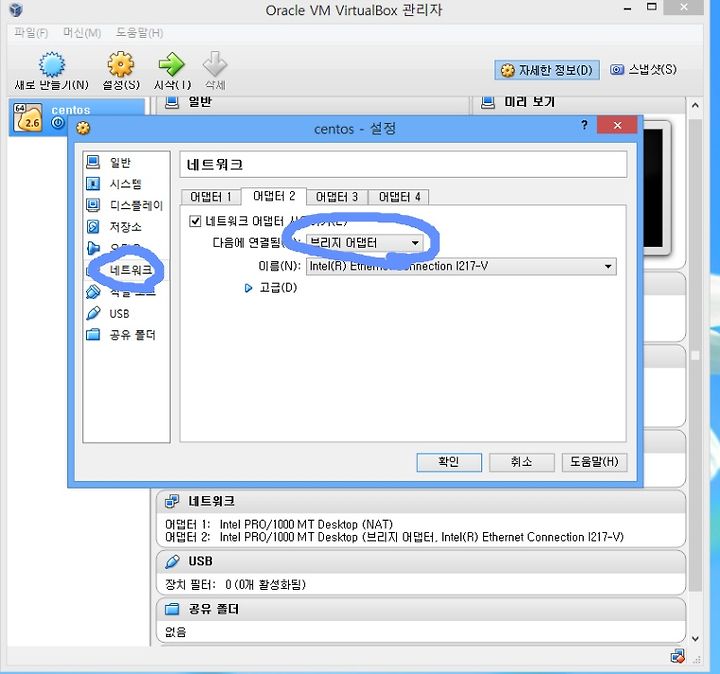Open 공유 폴더 category in settings sidebar

[x=133, y=335]
